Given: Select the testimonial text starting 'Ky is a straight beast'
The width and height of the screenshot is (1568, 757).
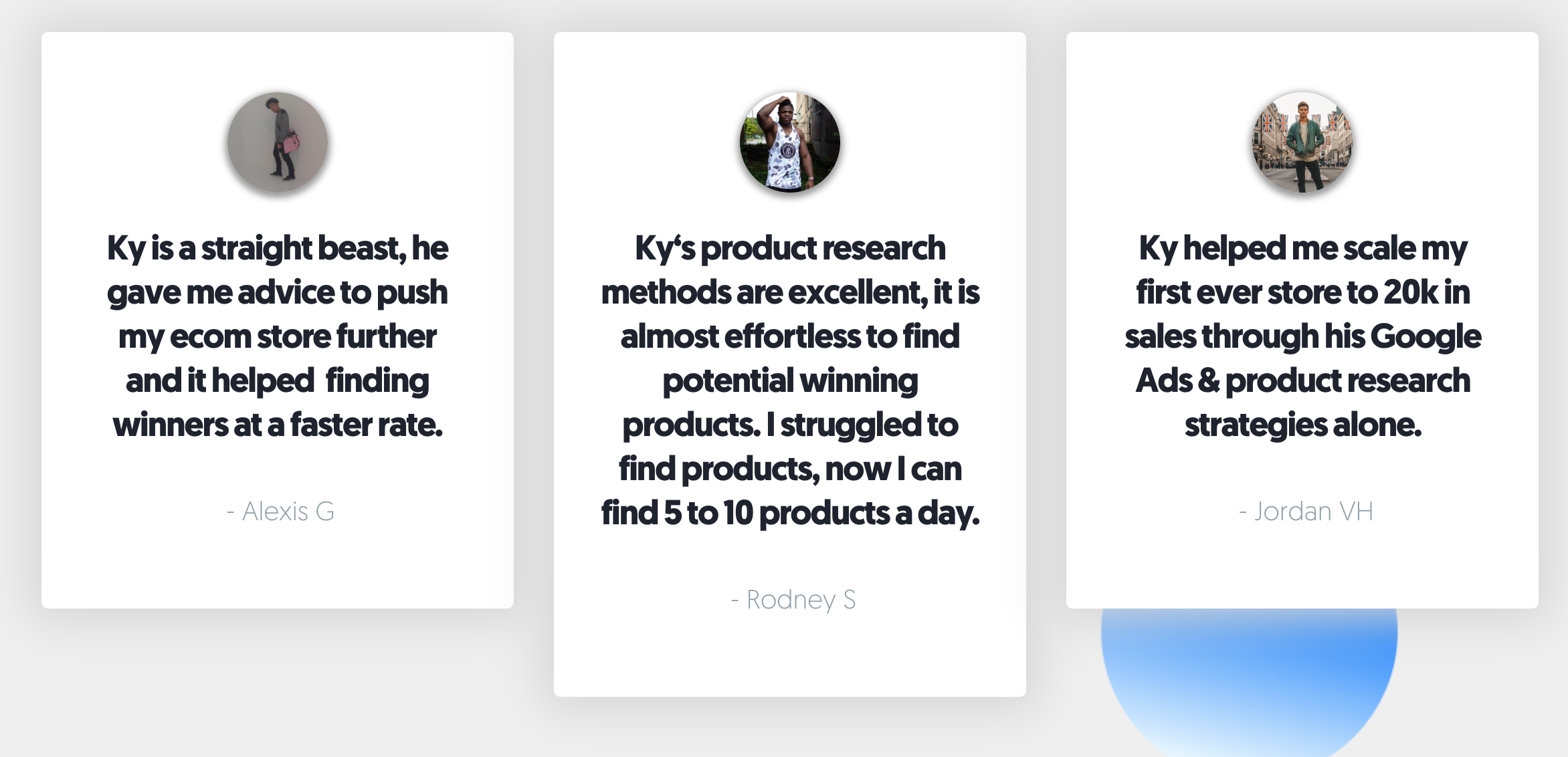Looking at the screenshot, I should click(x=278, y=336).
